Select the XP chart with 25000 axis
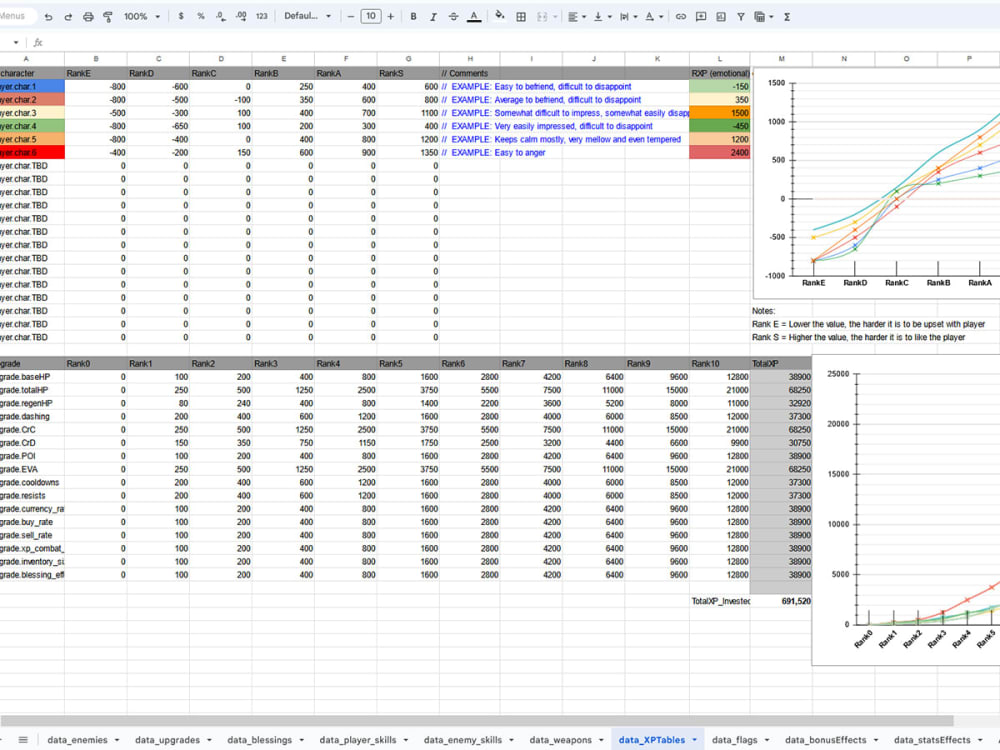1000x750 pixels. (906, 509)
